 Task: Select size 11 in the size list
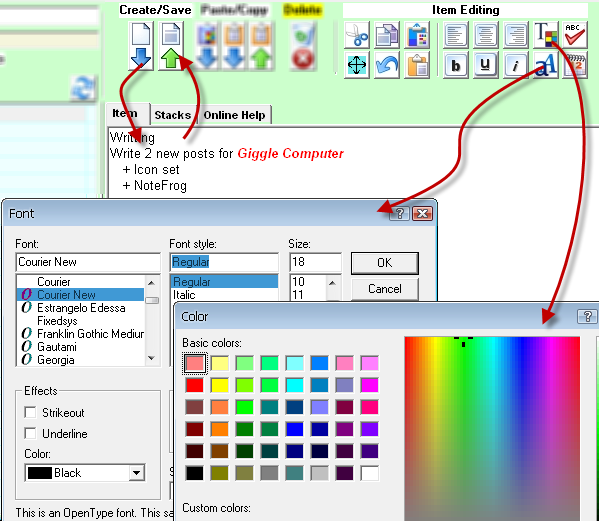(308, 295)
